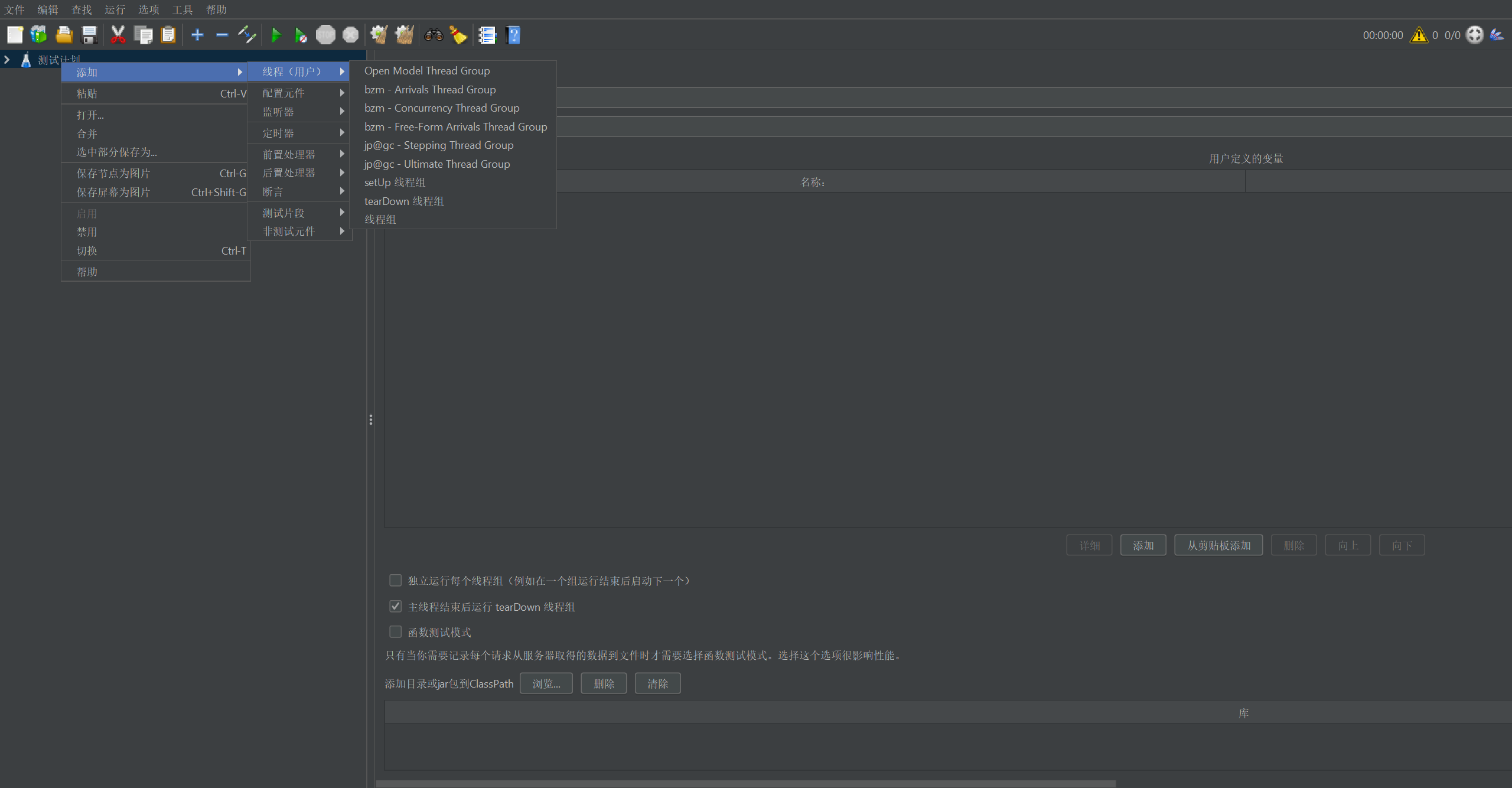Click the green Start test run icon
This screenshot has height=788, width=1512.
click(275, 35)
